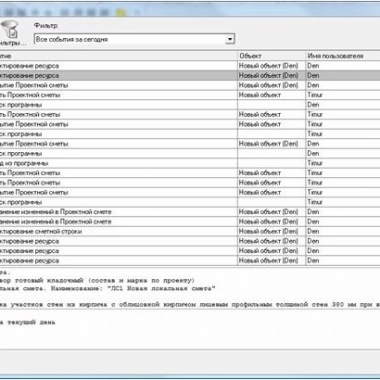Viewport: 380px width, 380px height.
Task: Select the highlighted 'Редактирование ресурса' row
Action: point(190,75)
